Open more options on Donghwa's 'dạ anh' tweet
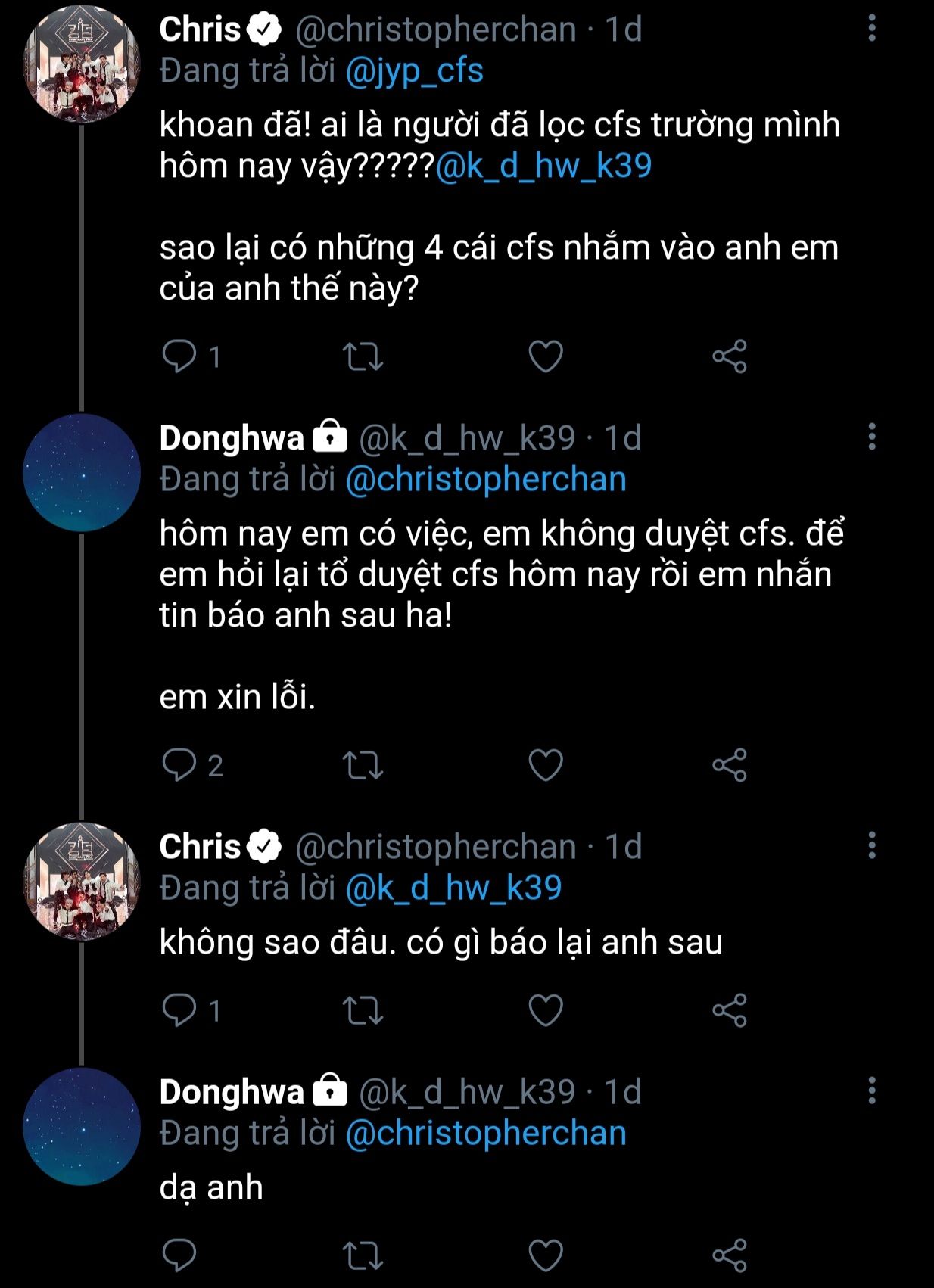Screen dimensions: 934x1288 (x=872, y=1090)
